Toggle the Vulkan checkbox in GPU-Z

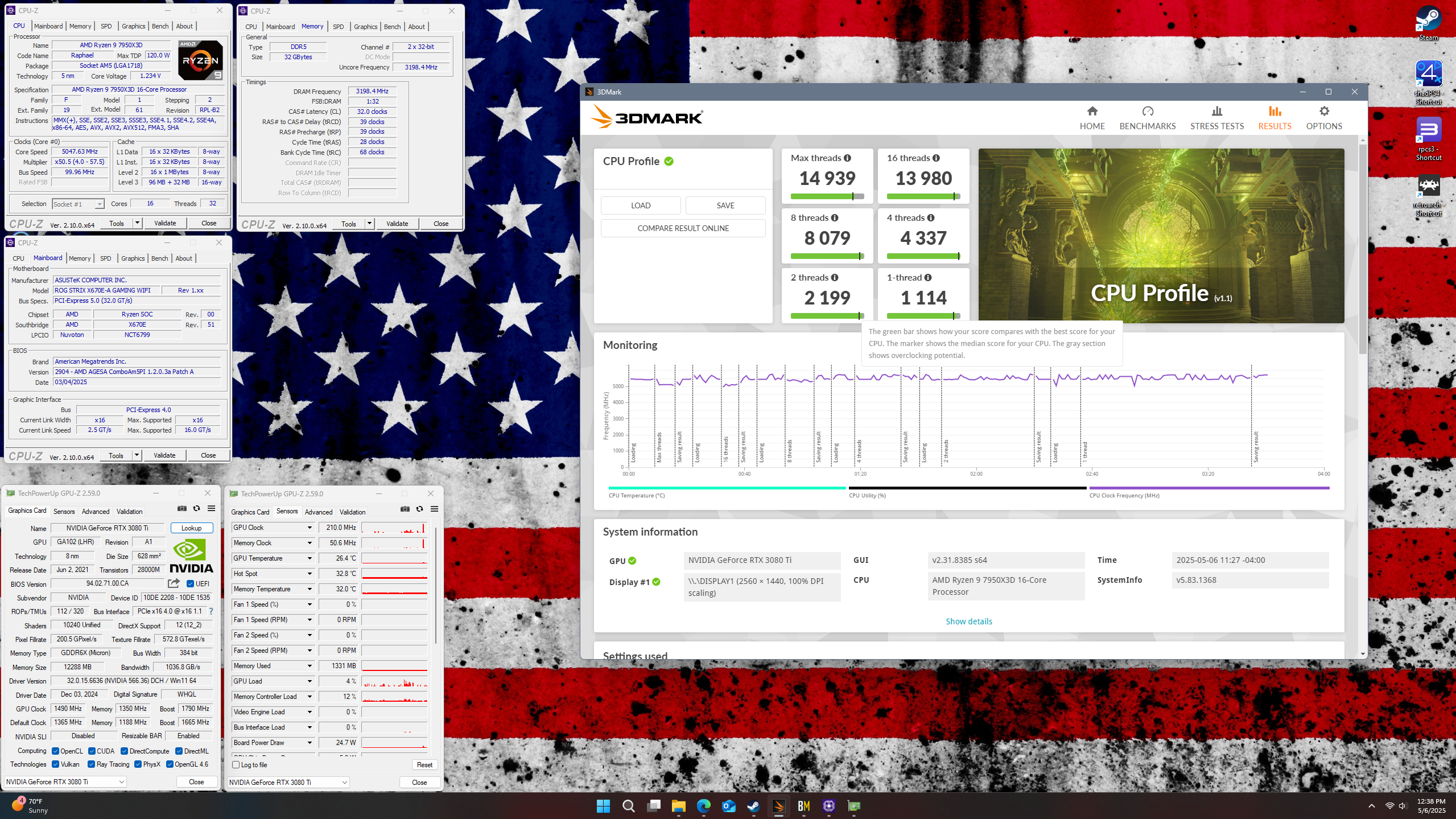coord(55,764)
